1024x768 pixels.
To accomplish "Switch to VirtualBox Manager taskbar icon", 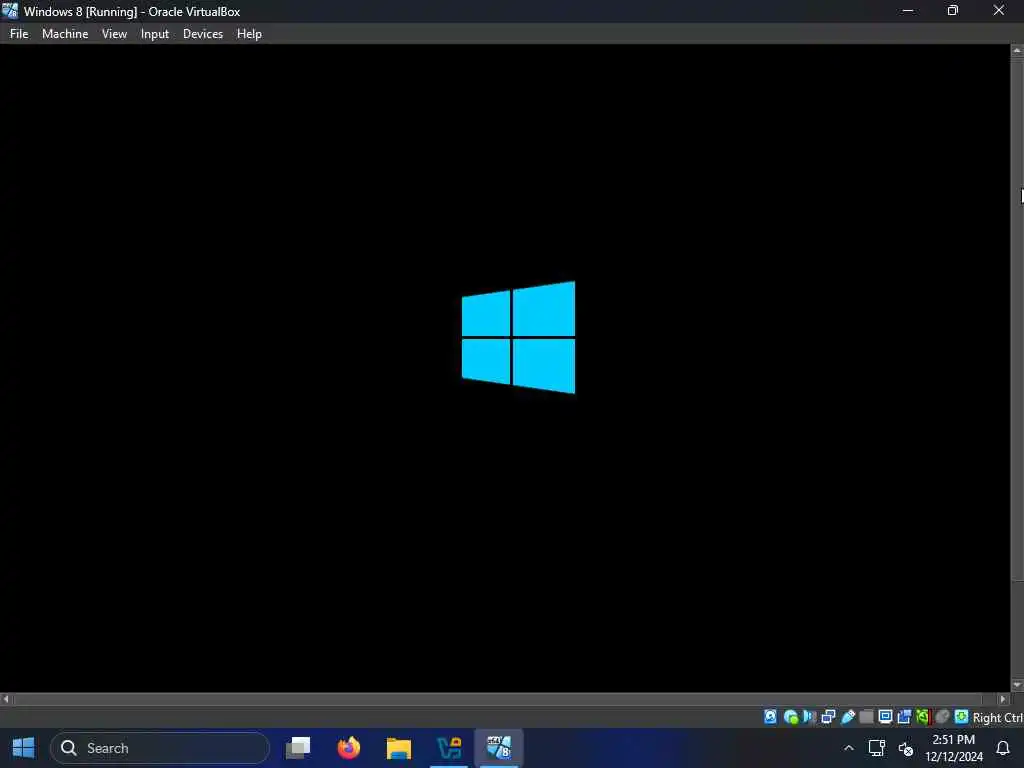I will (449, 748).
